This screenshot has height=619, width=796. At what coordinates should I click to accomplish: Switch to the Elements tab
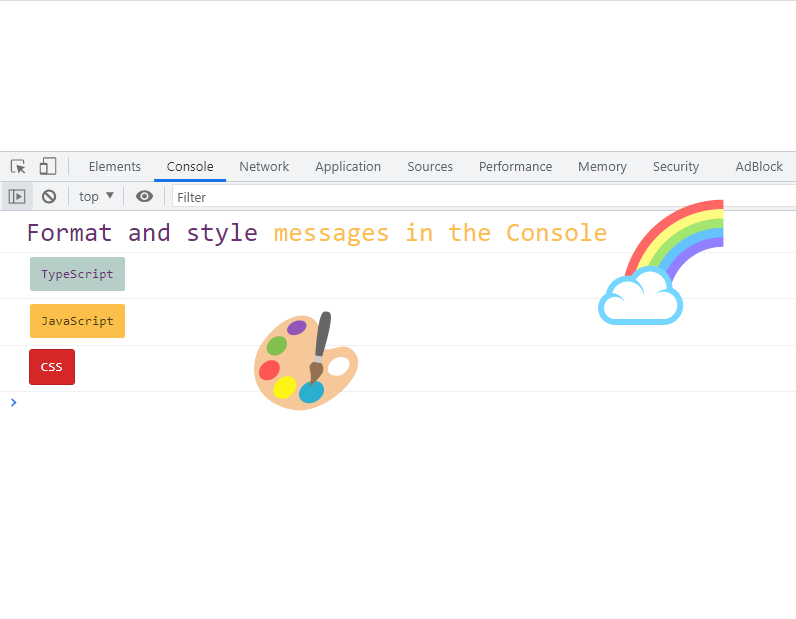click(115, 167)
